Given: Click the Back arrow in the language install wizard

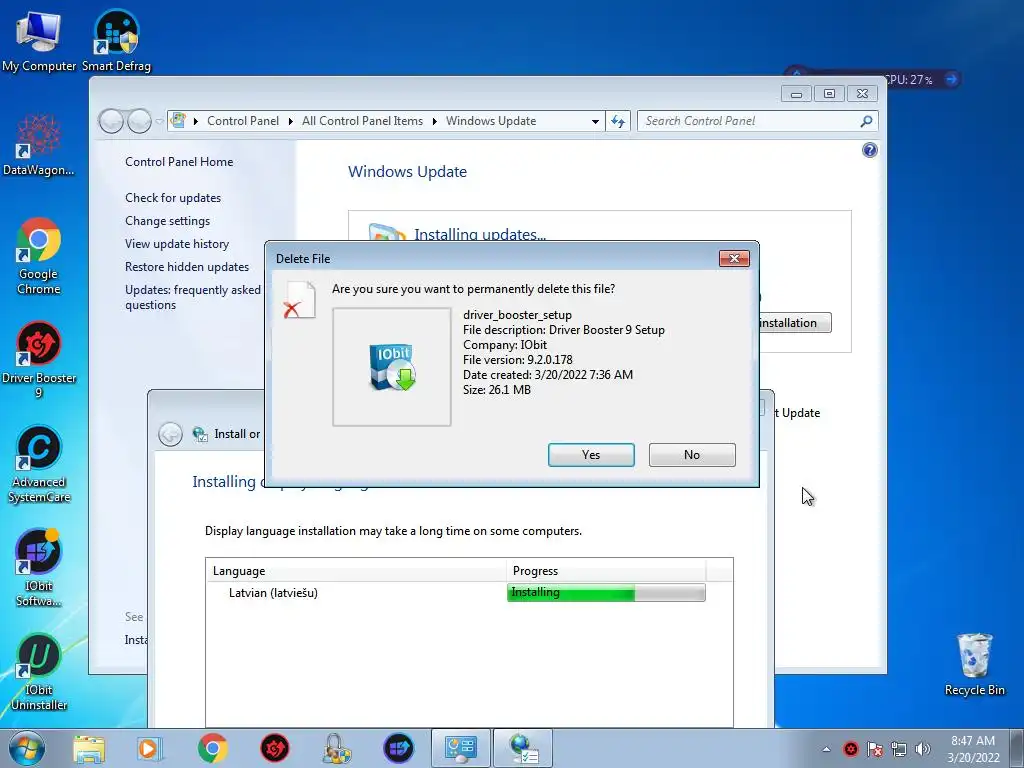Looking at the screenshot, I should tap(170, 434).
